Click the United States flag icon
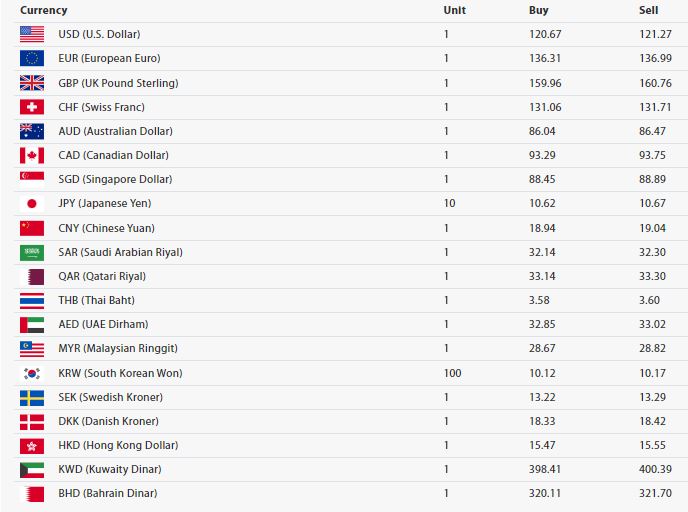 (x=32, y=34)
